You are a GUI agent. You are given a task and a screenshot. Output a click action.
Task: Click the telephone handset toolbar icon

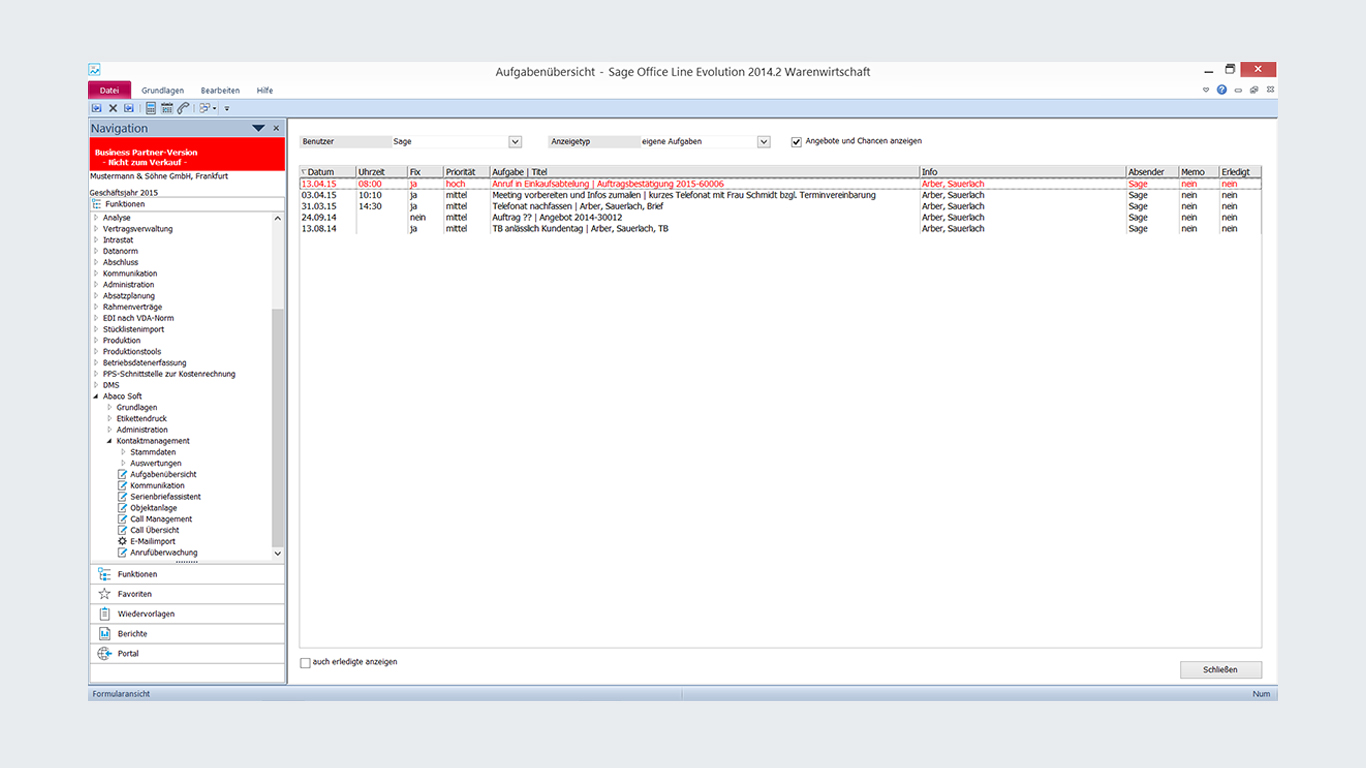click(x=183, y=108)
